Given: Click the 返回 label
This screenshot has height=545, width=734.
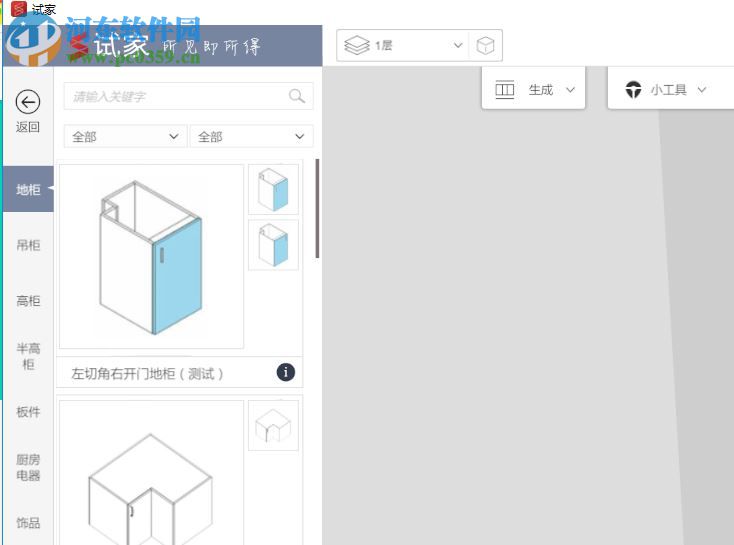Looking at the screenshot, I should point(28,127).
